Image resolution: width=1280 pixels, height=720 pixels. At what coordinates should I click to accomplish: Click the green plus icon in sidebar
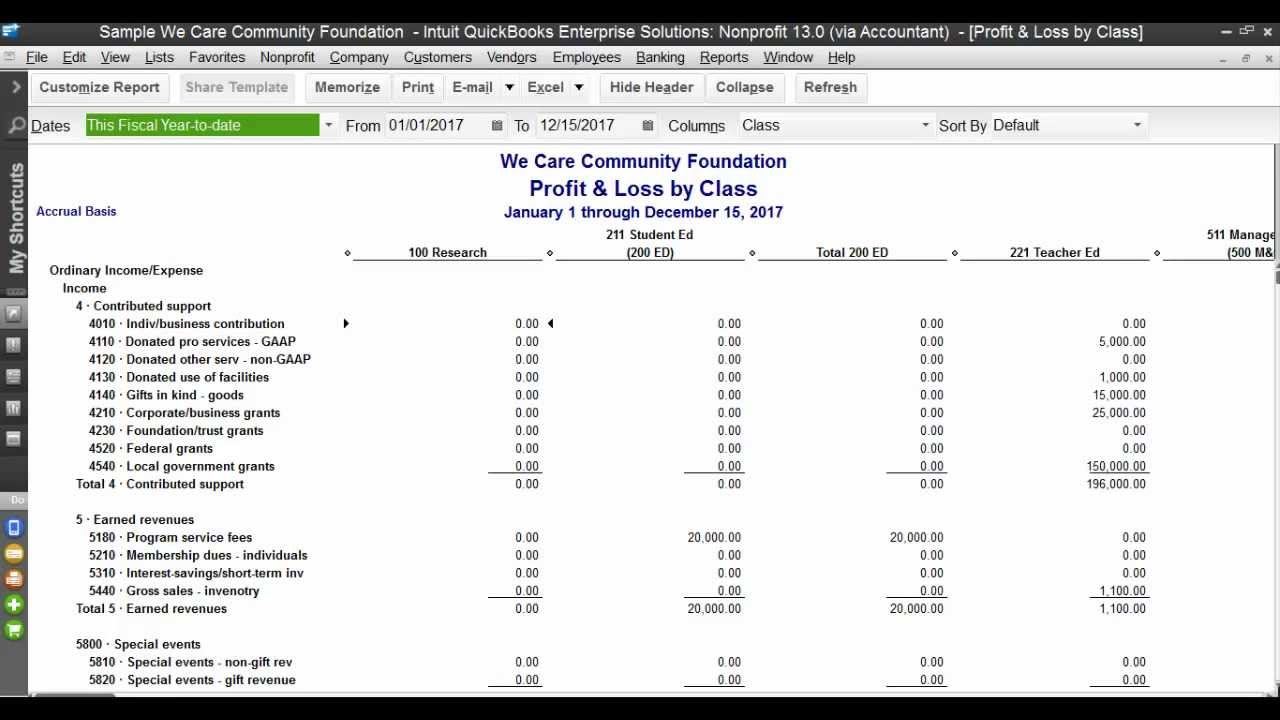[14, 604]
